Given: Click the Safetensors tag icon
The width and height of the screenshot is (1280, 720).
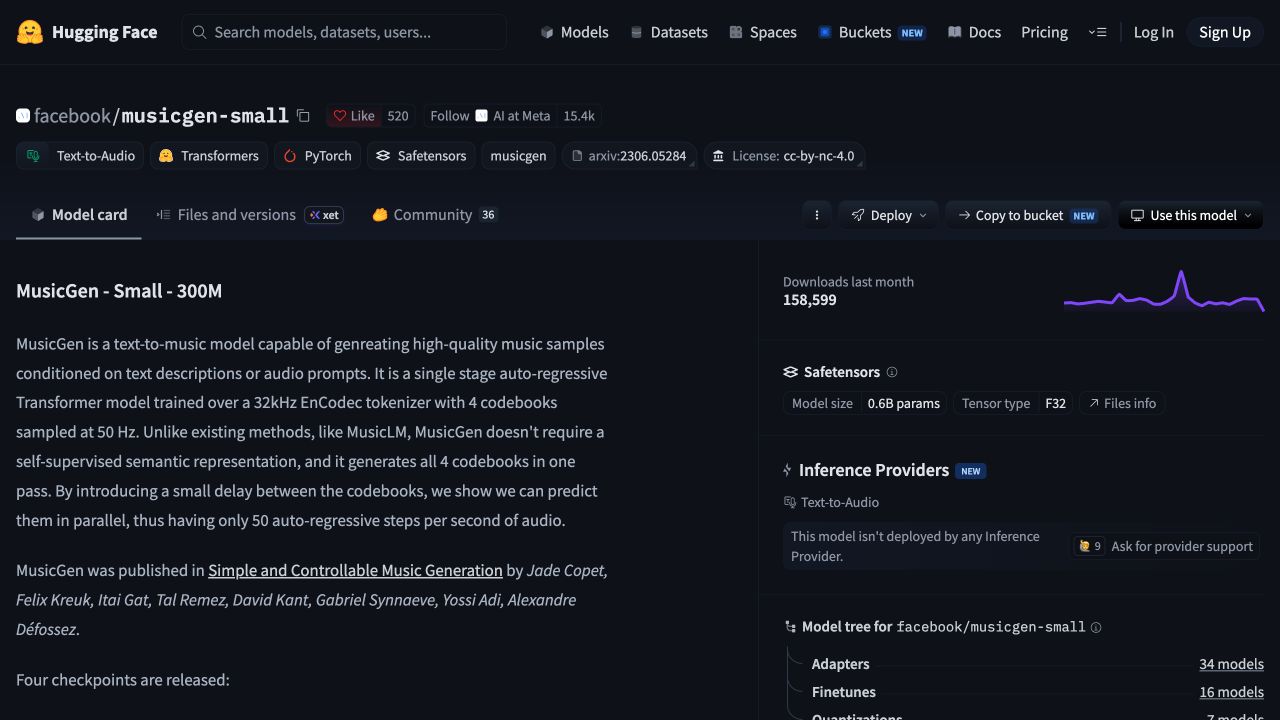Looking at the screenshot, I should click(383, 156).
